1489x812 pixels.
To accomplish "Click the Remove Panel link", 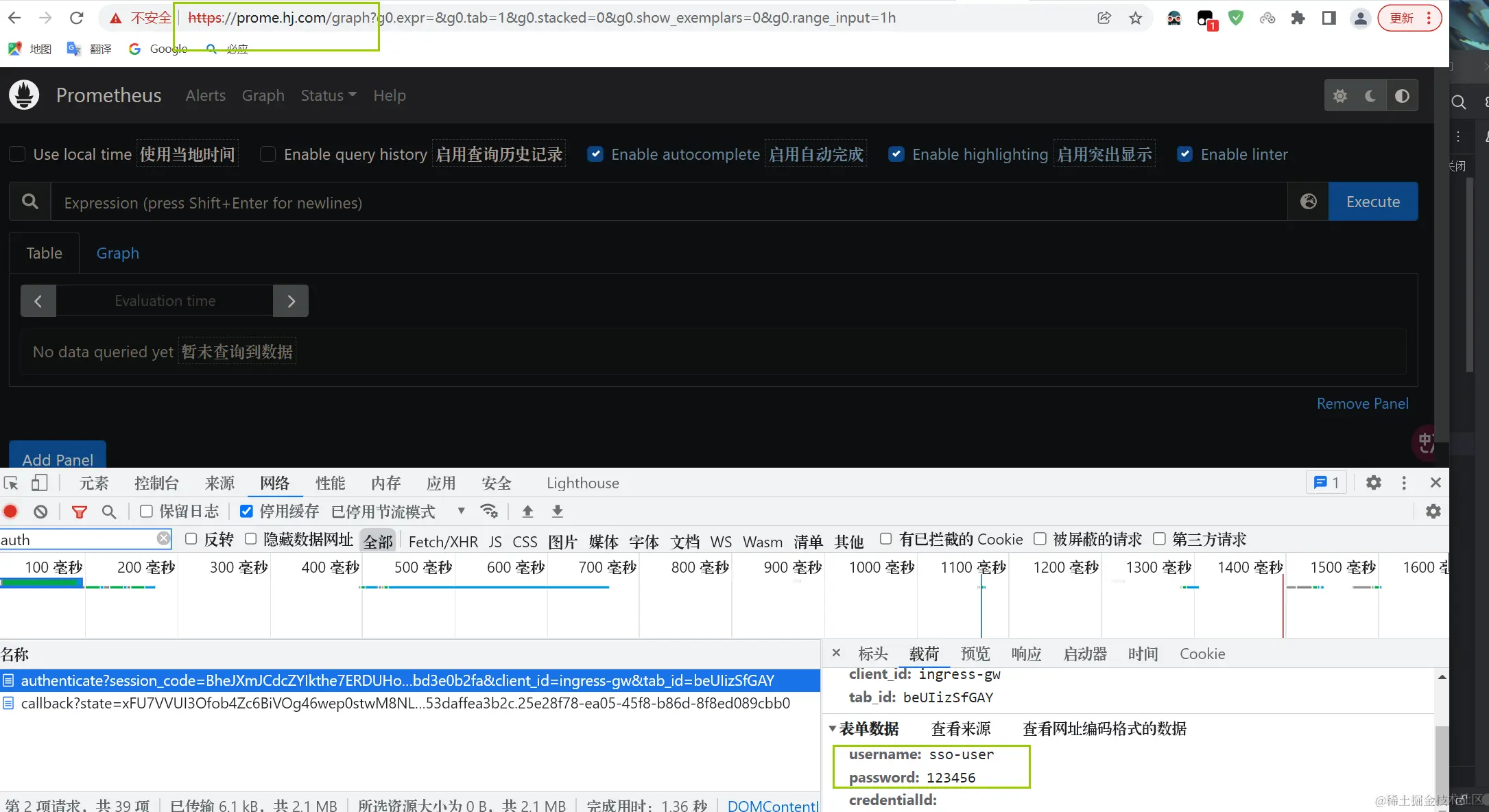I will [1362, 403].
